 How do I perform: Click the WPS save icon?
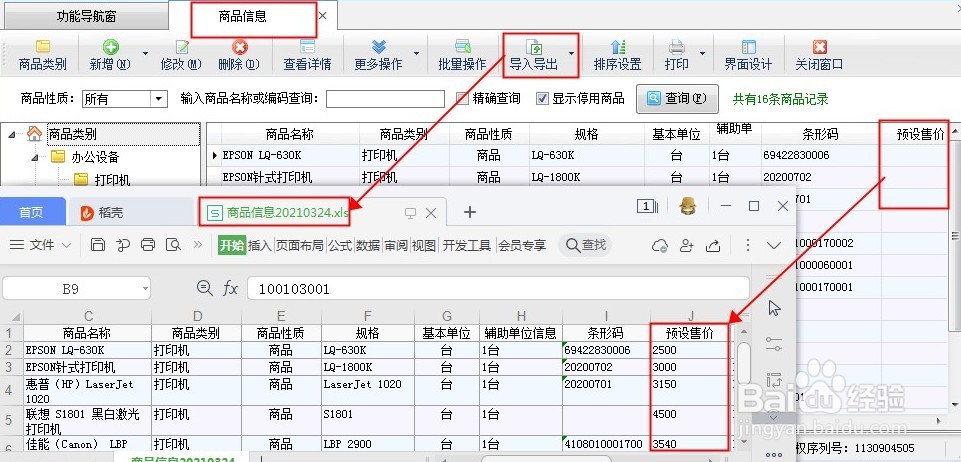[97, 245]
